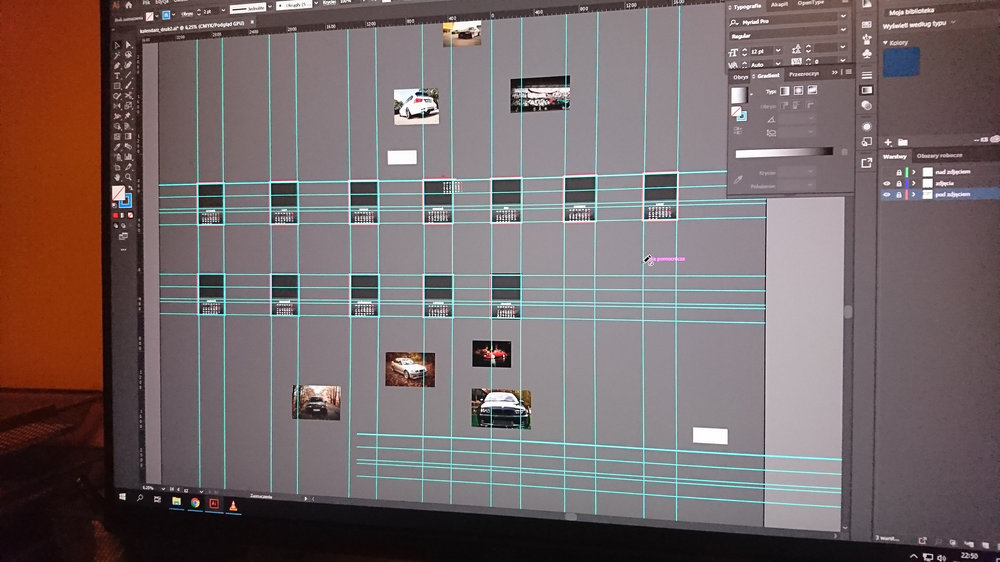
Task: Toggle visibility of 'pod zdjęciem' layer
Action: point(887,196)
